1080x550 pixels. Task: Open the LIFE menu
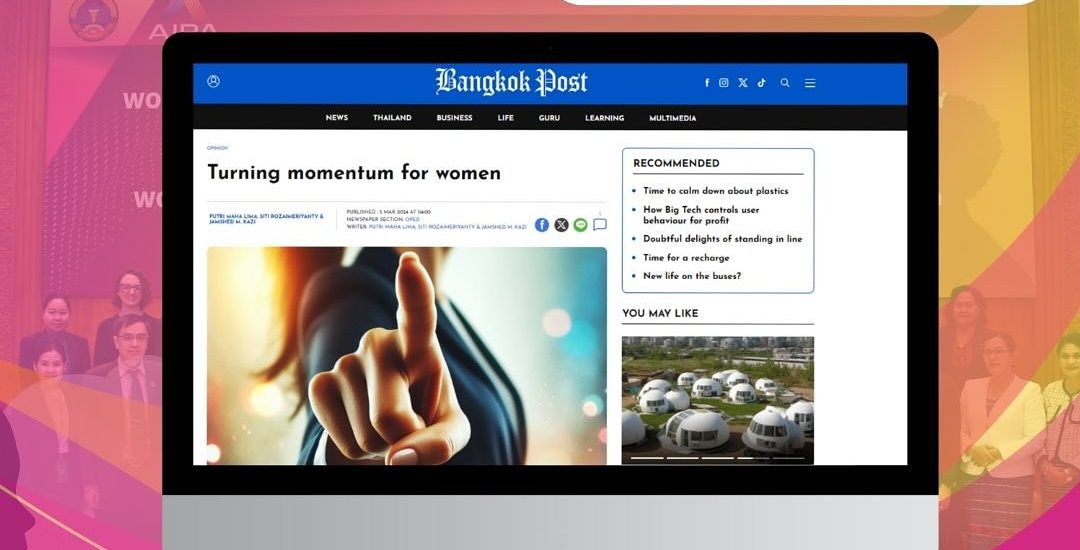[506, 118]
